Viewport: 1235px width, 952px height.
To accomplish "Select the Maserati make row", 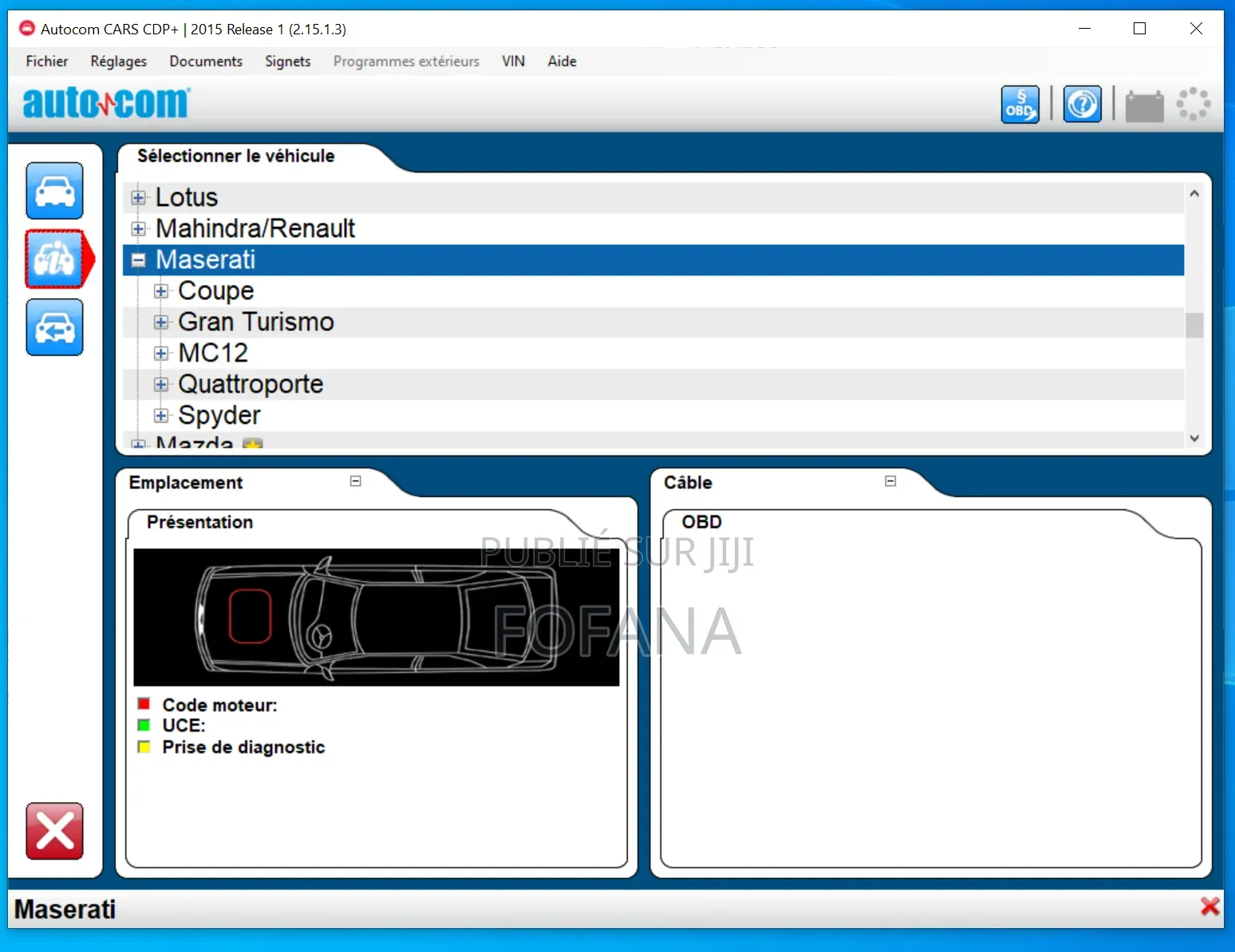I will tap(653, 259).
